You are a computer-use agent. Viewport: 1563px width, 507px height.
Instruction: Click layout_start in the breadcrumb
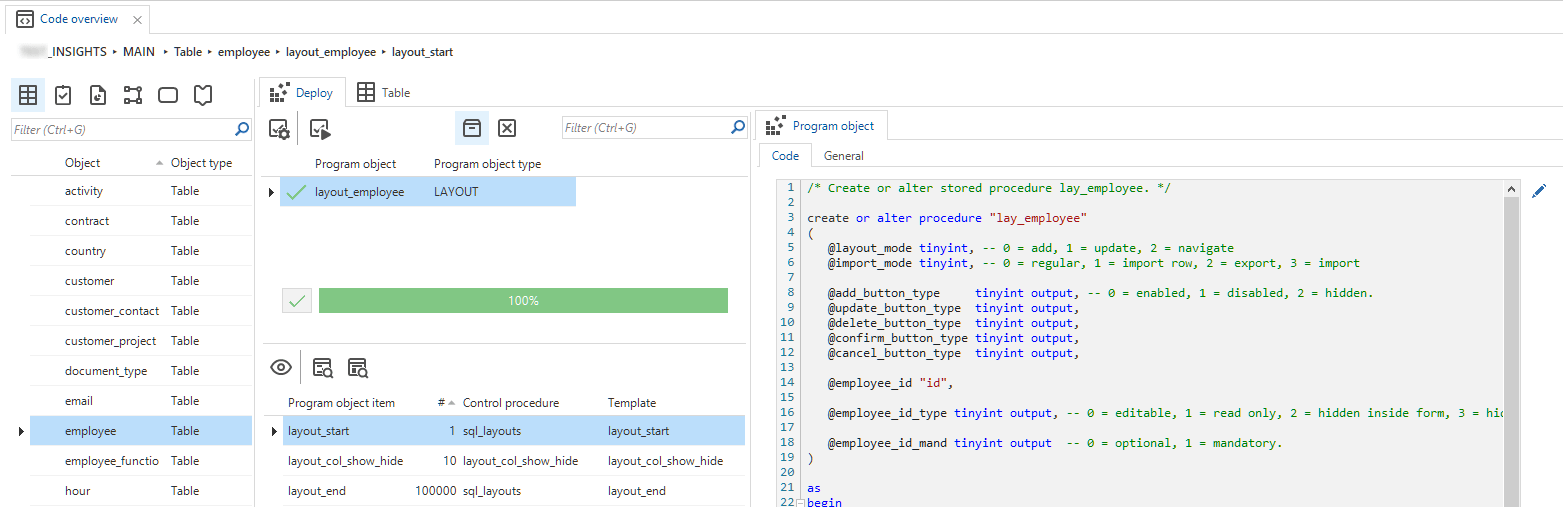422,51
